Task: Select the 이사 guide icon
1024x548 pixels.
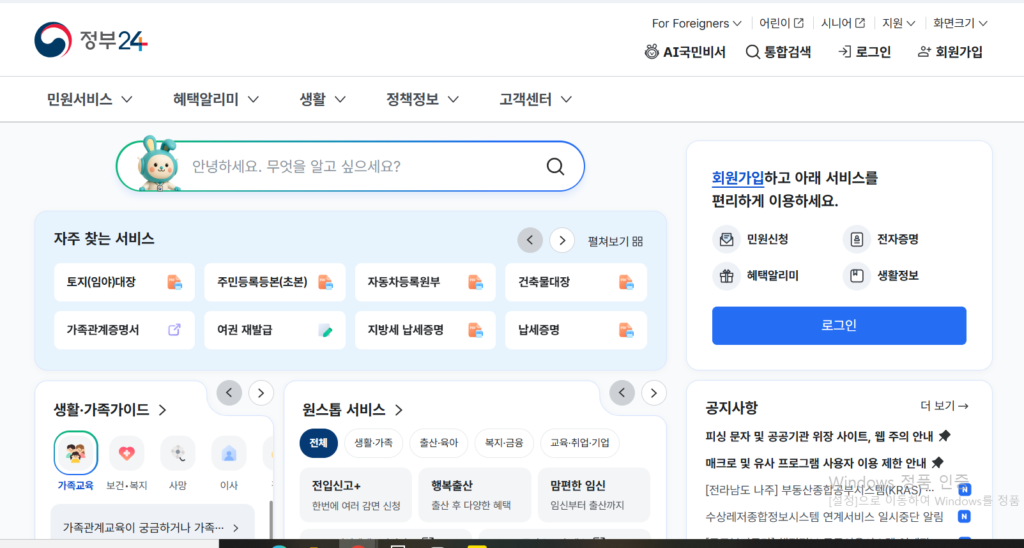Action: coord(229,453)
